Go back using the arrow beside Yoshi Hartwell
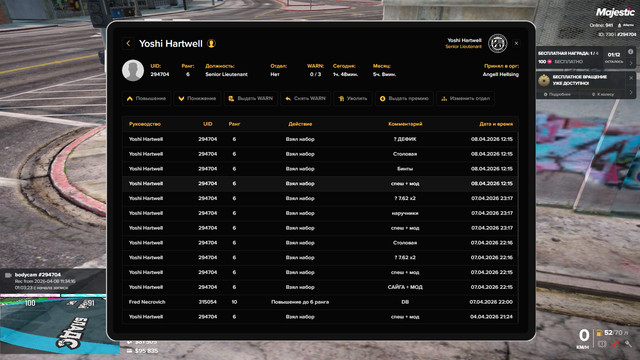This screenshot has width=640, height=360. coord(128,43)
